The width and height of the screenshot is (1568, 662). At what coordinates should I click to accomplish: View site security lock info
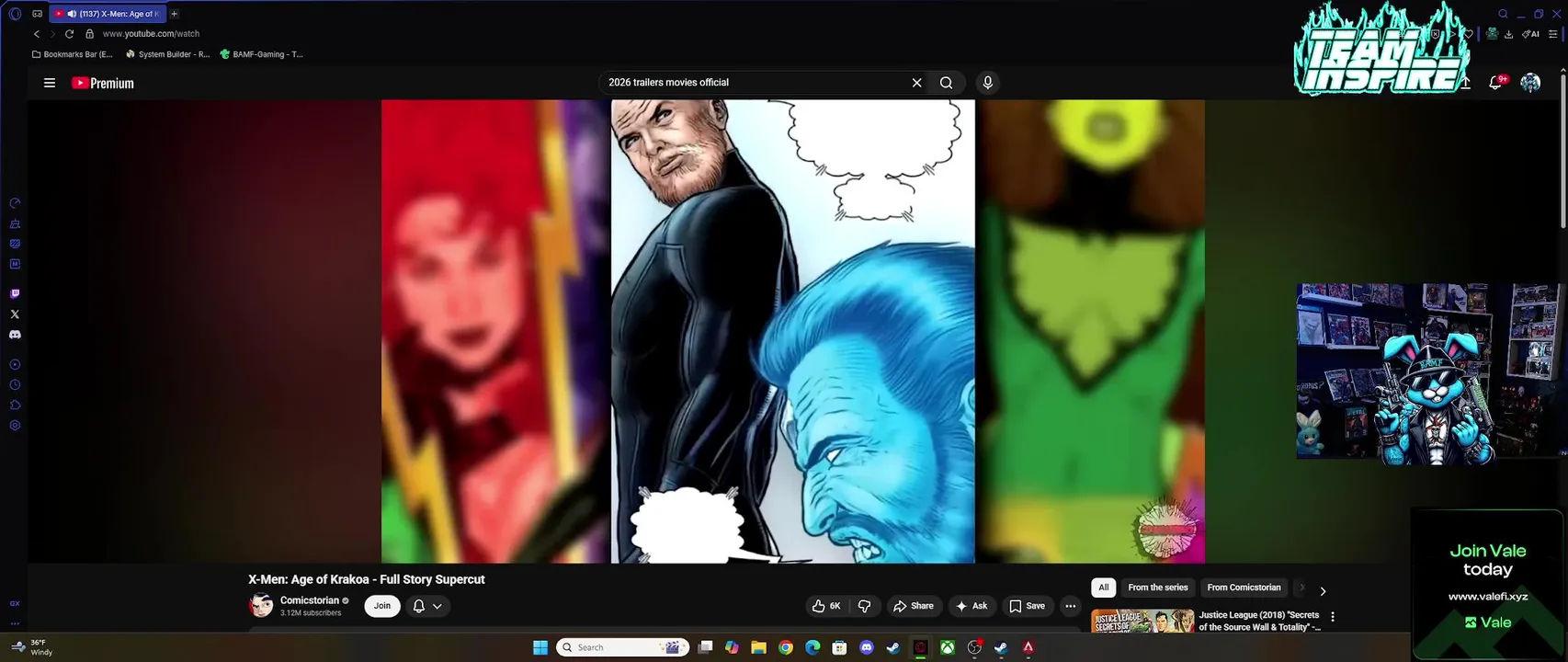tap(89, 34)
